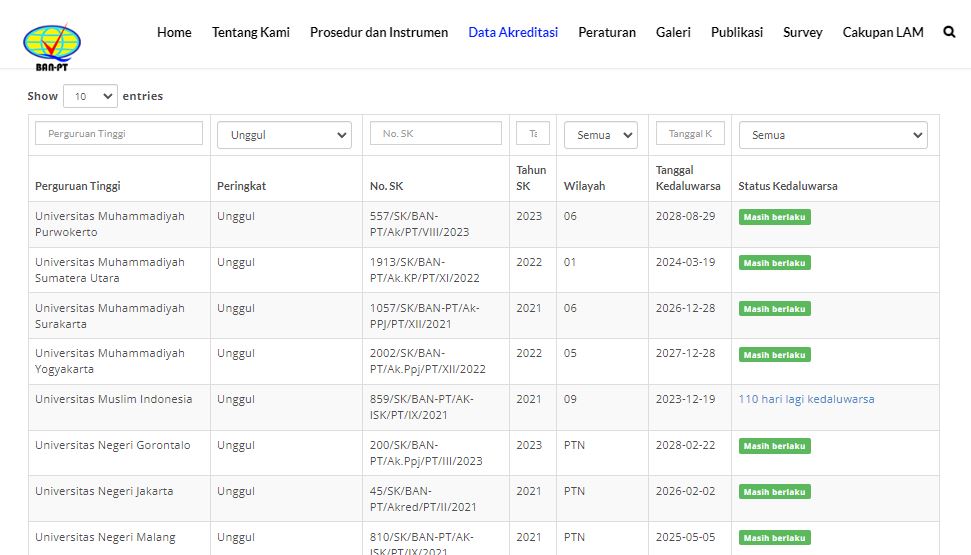Navigate to Galeri page

point(673,32)
